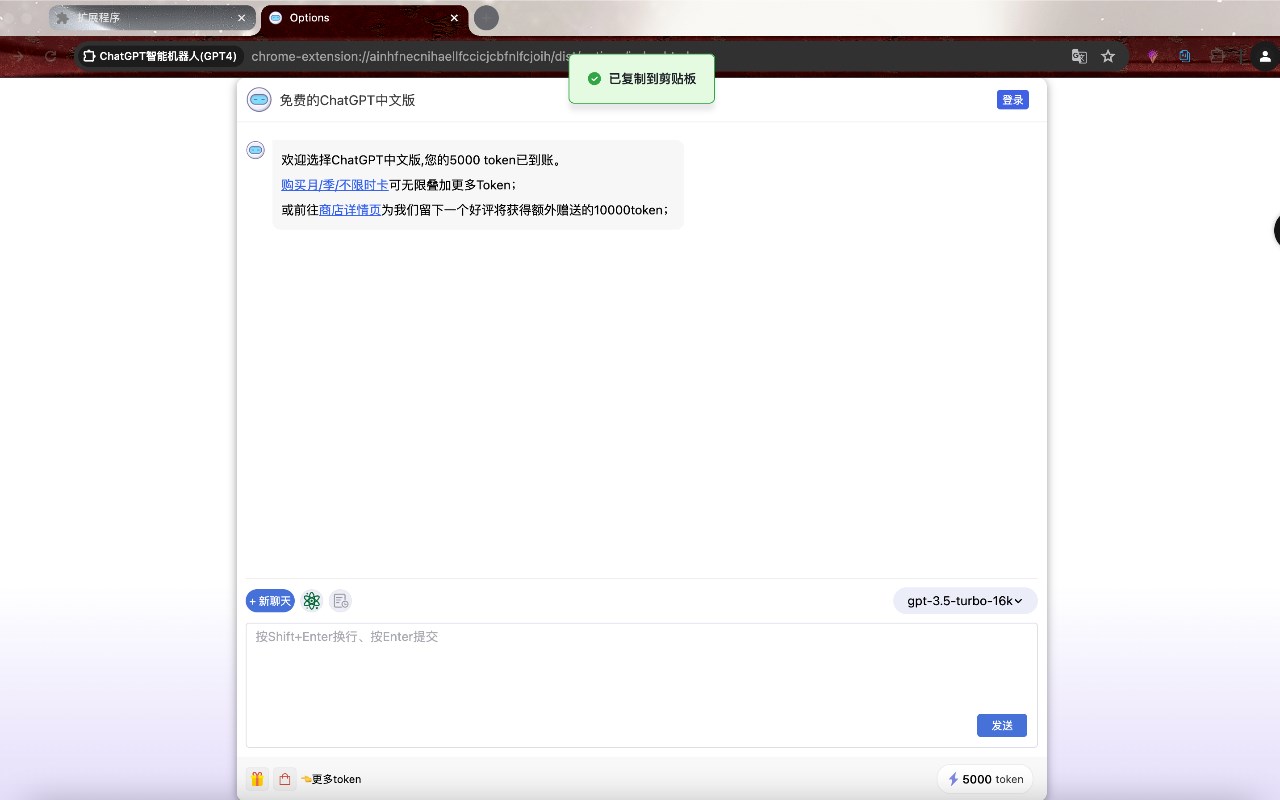Screen dimensions: 1280x800
Task: Click the ChatGPT智能机器人(GPT4) extension chip
Action: (159, 56)
